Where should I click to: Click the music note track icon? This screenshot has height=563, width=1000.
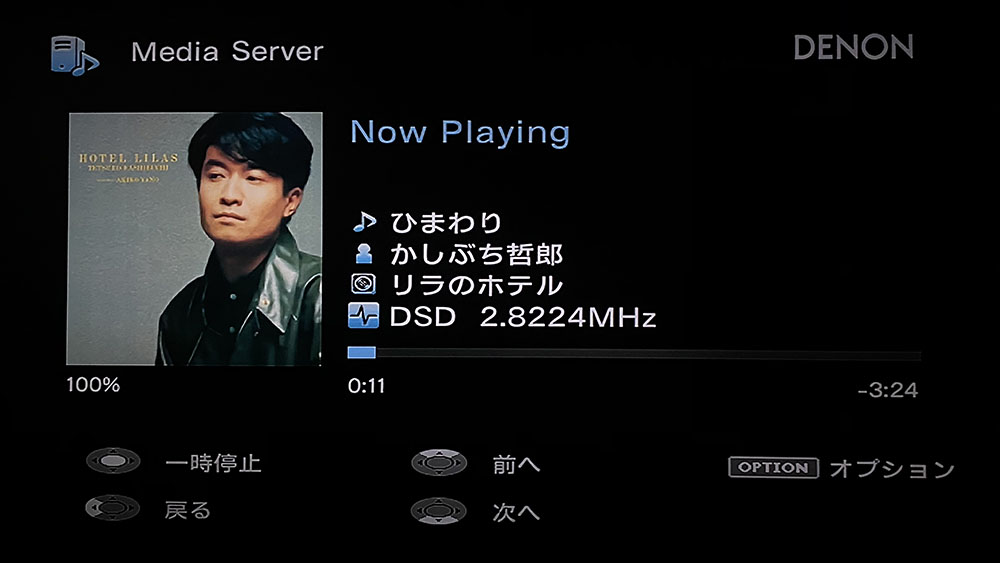click(x=364, y=223)
